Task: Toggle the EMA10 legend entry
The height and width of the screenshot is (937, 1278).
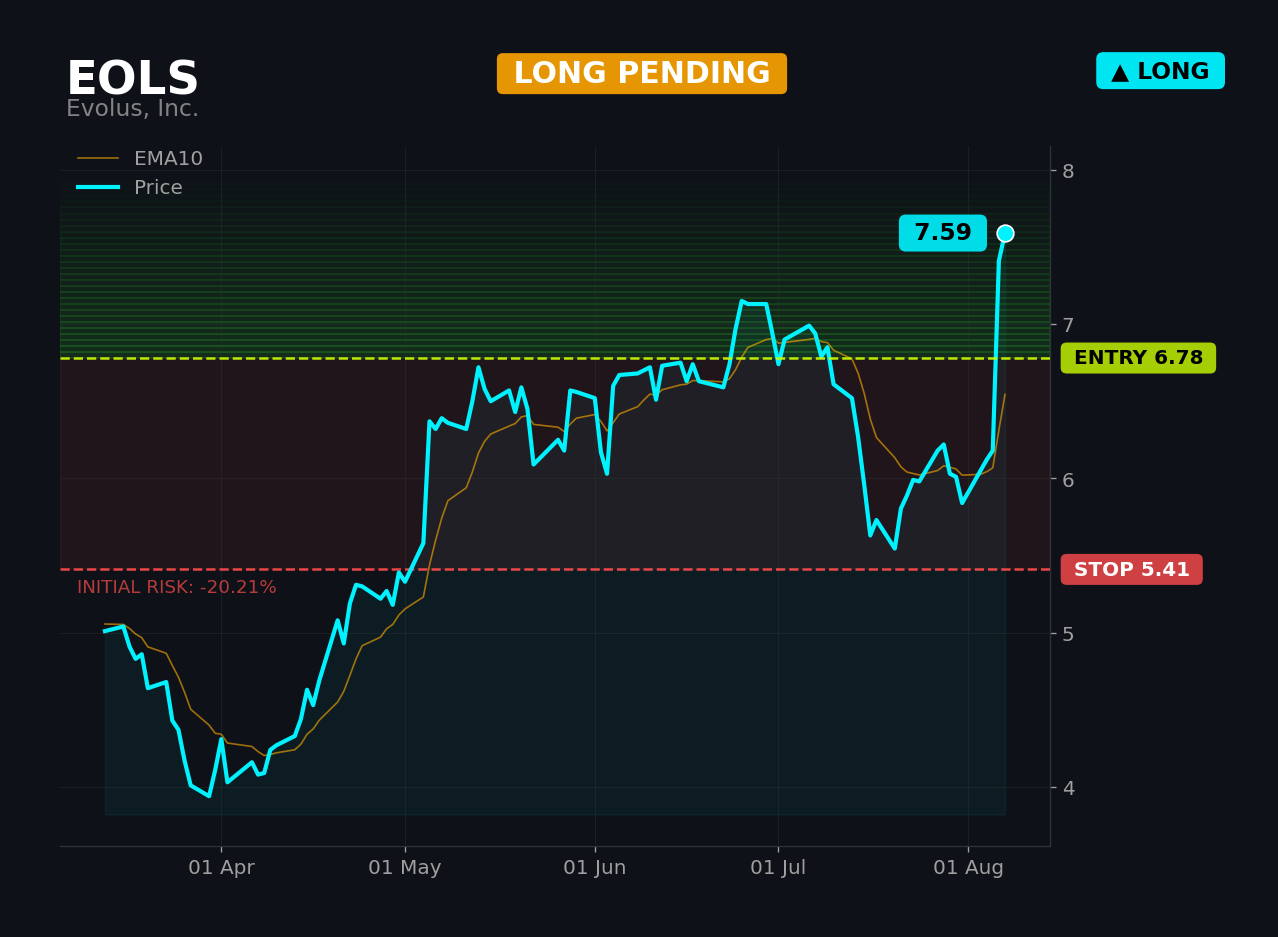Action: [140, 159]
